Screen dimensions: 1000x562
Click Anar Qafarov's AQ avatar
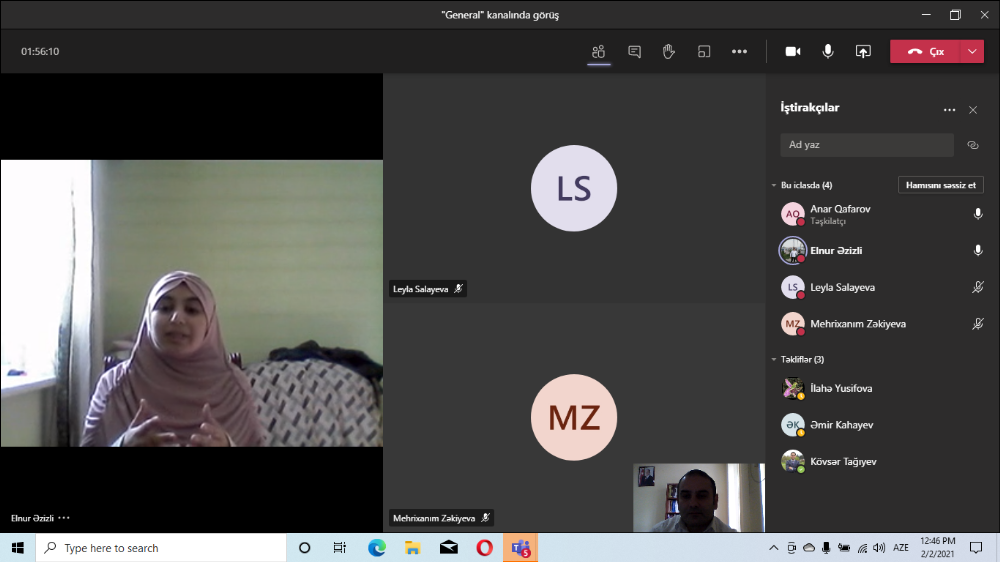pos(793,214)
